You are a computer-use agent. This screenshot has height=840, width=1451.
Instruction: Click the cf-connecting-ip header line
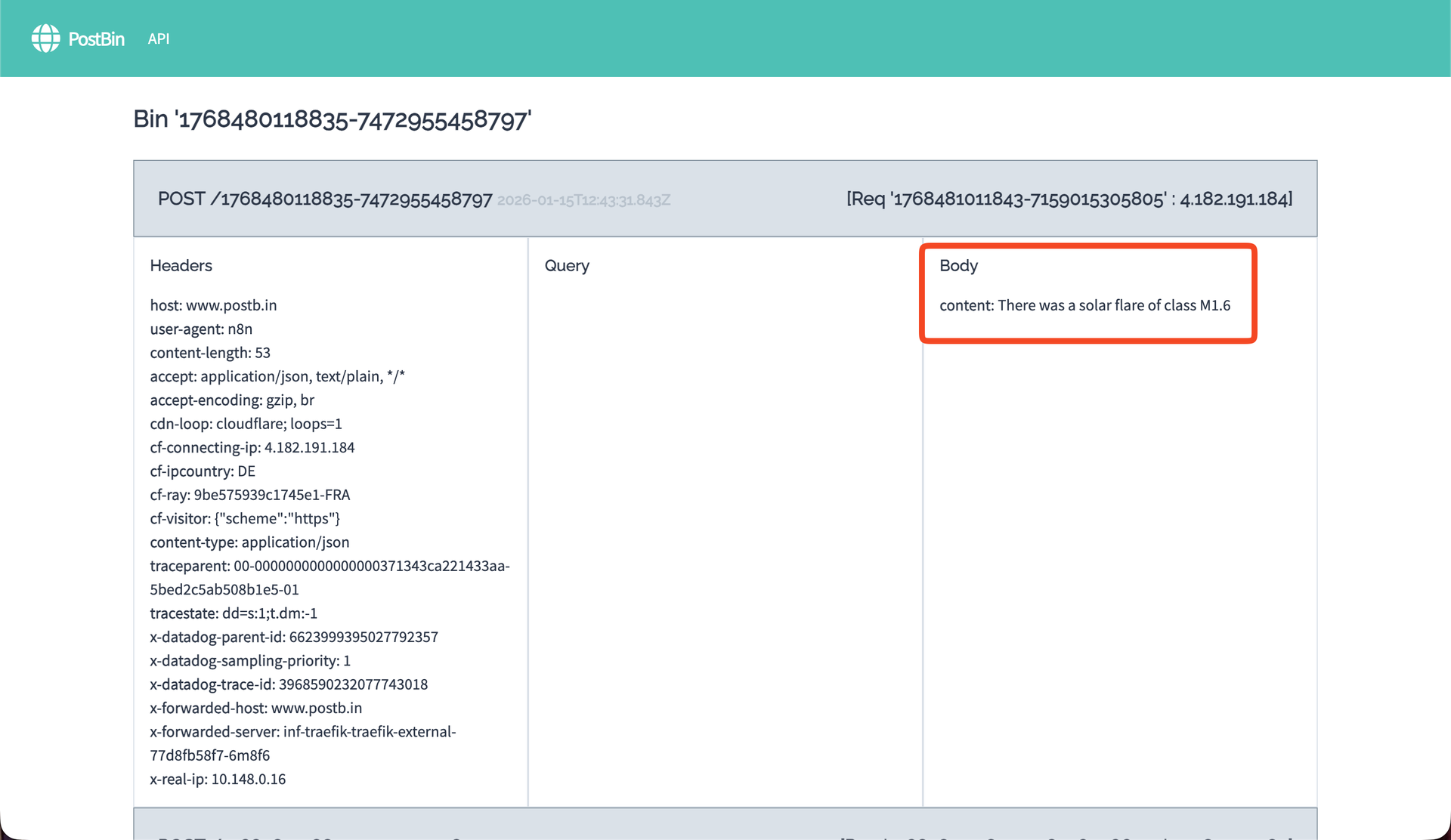252,447
